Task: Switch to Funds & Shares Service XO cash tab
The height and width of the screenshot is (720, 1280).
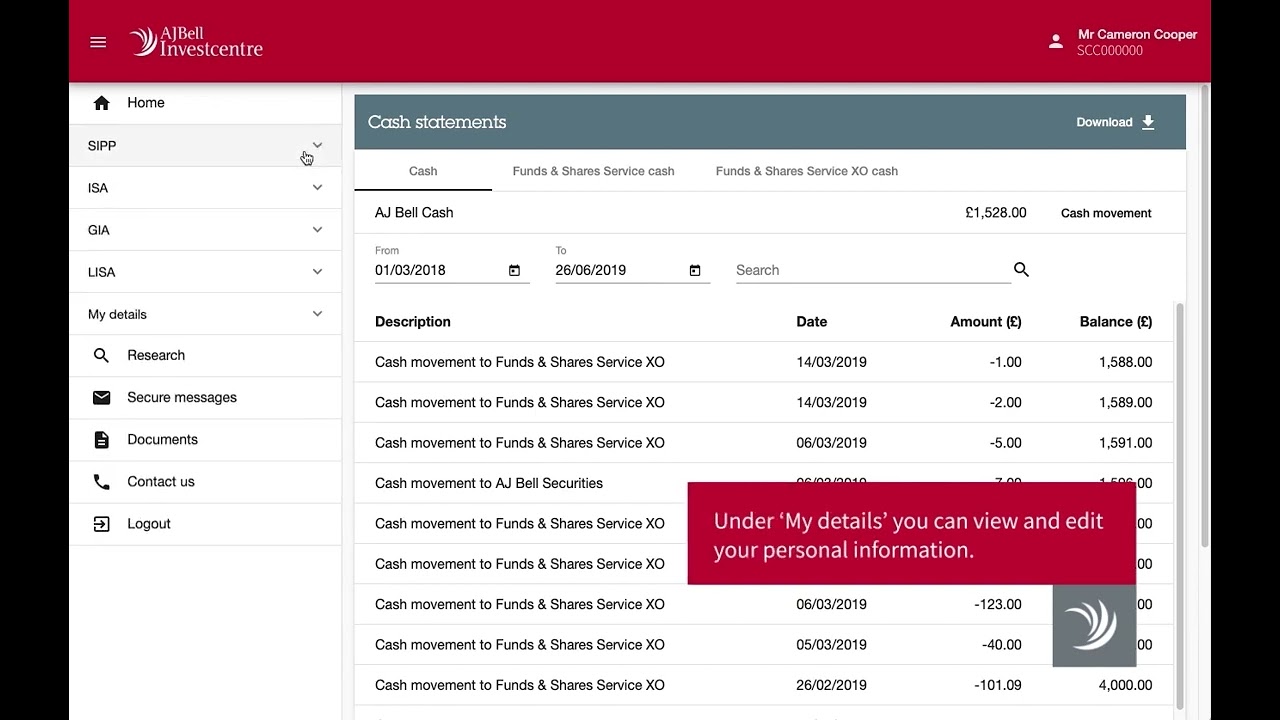Action: click(806, 171)
